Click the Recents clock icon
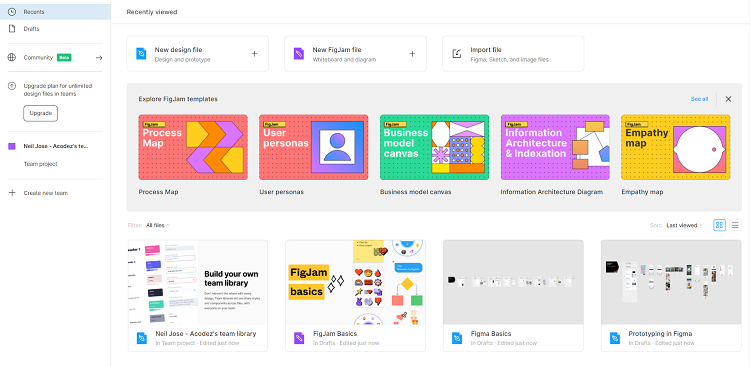 12,12
